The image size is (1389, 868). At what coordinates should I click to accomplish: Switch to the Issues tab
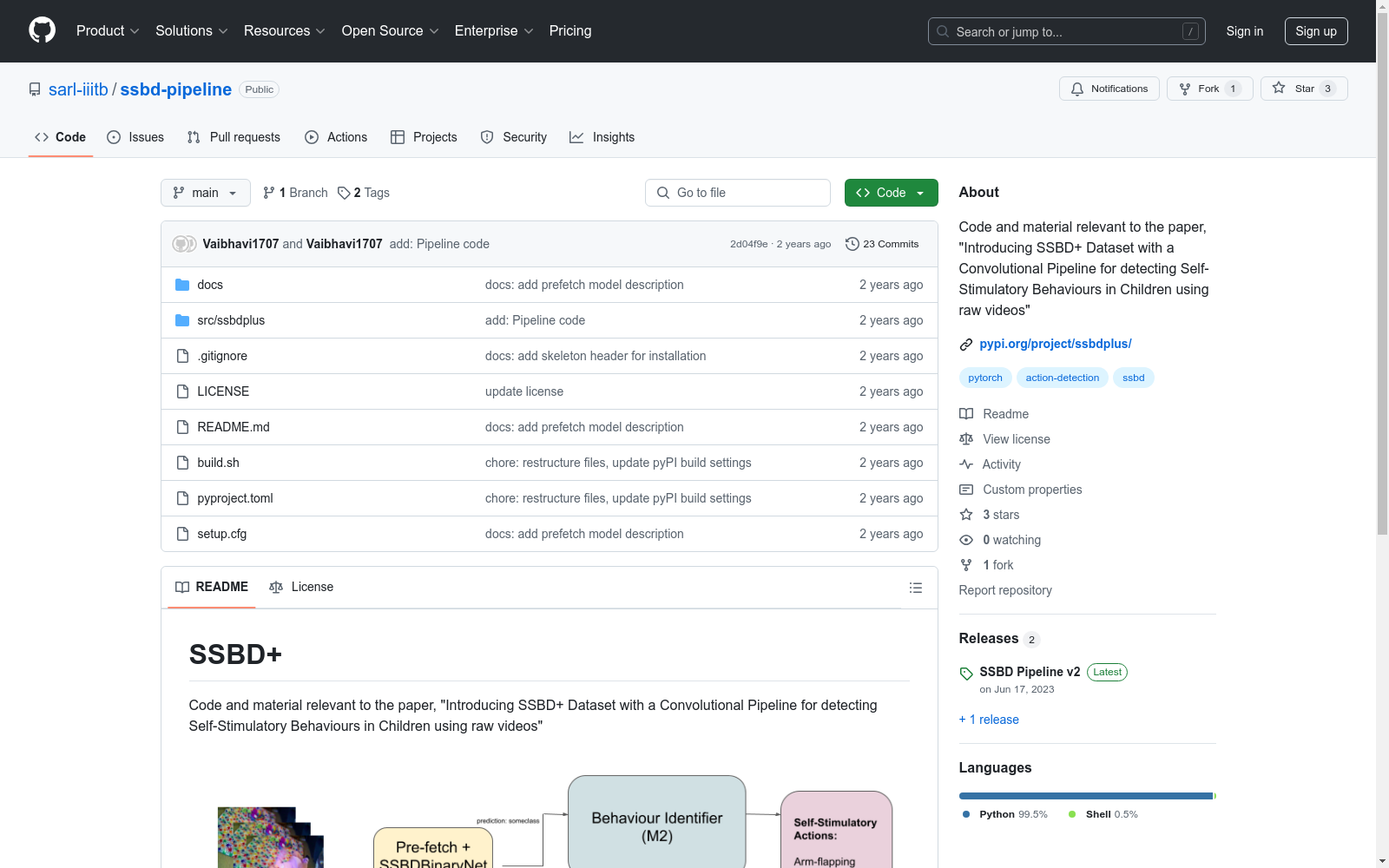[x=135, y=137]
